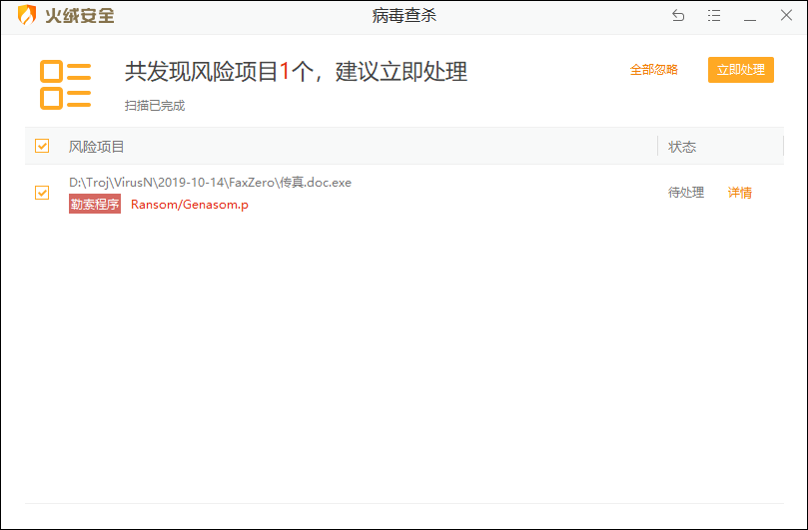Select the Ransom/Genasom.p threat name
Screen dimensions: 808x530
coord(190,204)
